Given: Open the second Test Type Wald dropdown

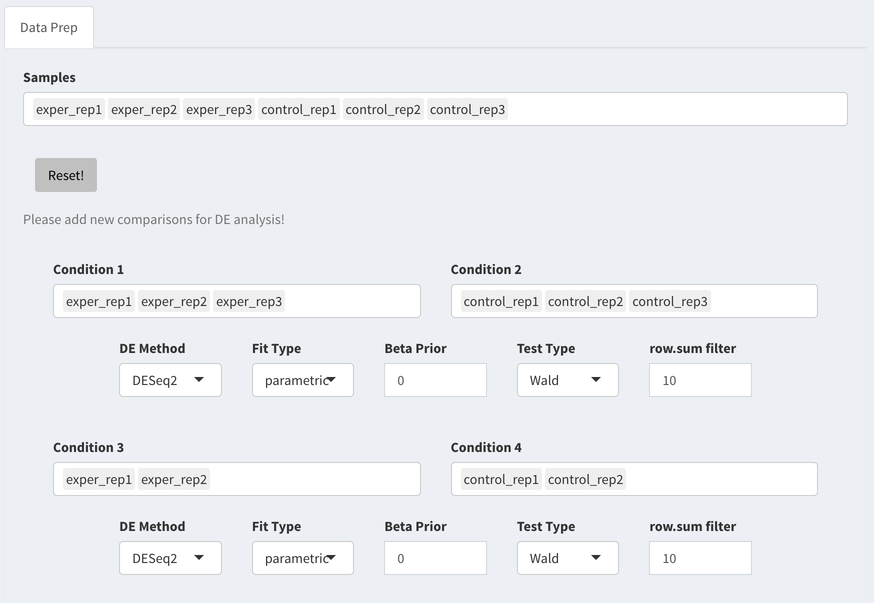Looking at the screenshot, I should [567, 558].
